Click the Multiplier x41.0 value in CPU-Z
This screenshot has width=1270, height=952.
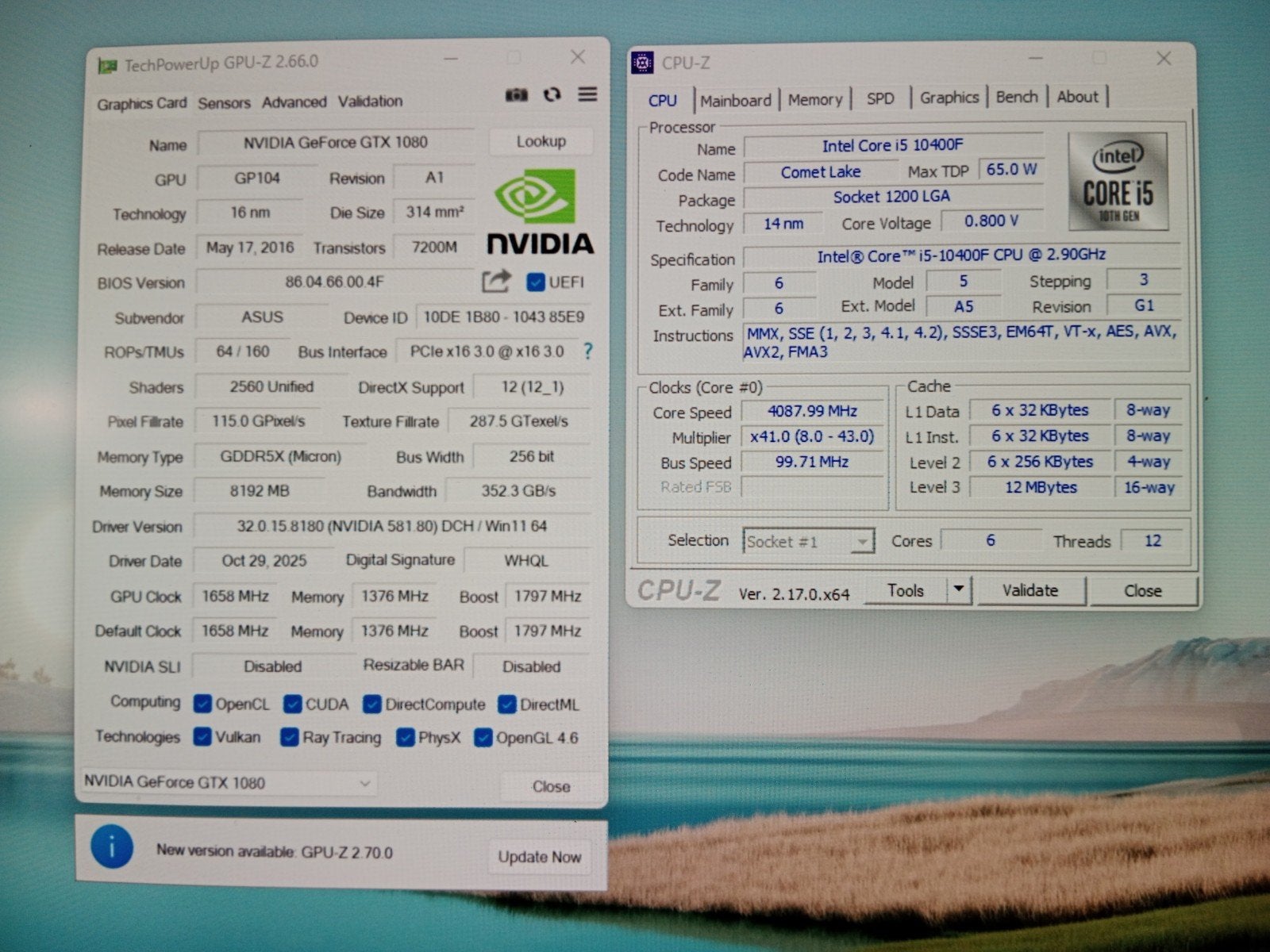812,436
